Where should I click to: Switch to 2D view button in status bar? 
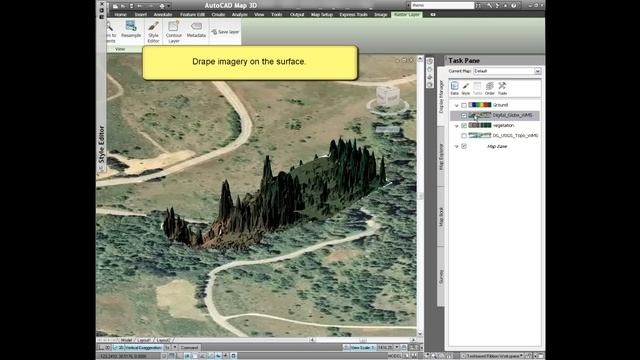pos(104,348)
